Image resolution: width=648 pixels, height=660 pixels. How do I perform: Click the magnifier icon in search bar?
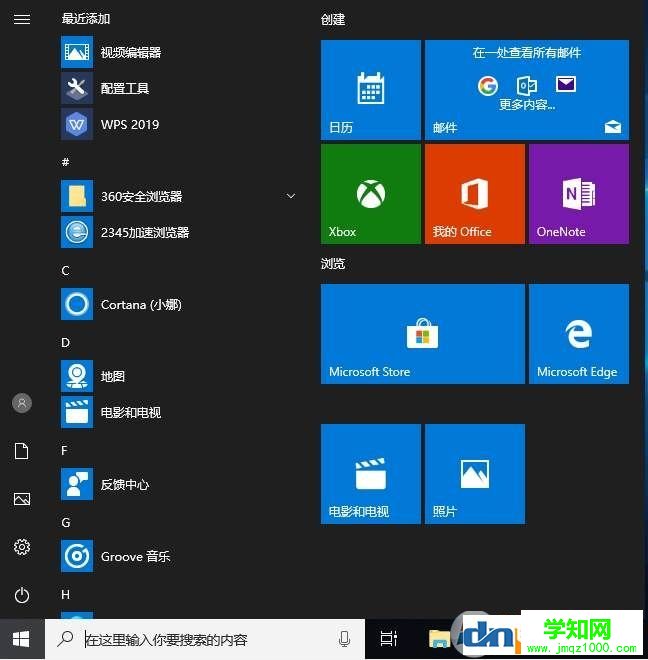point(65,639)
